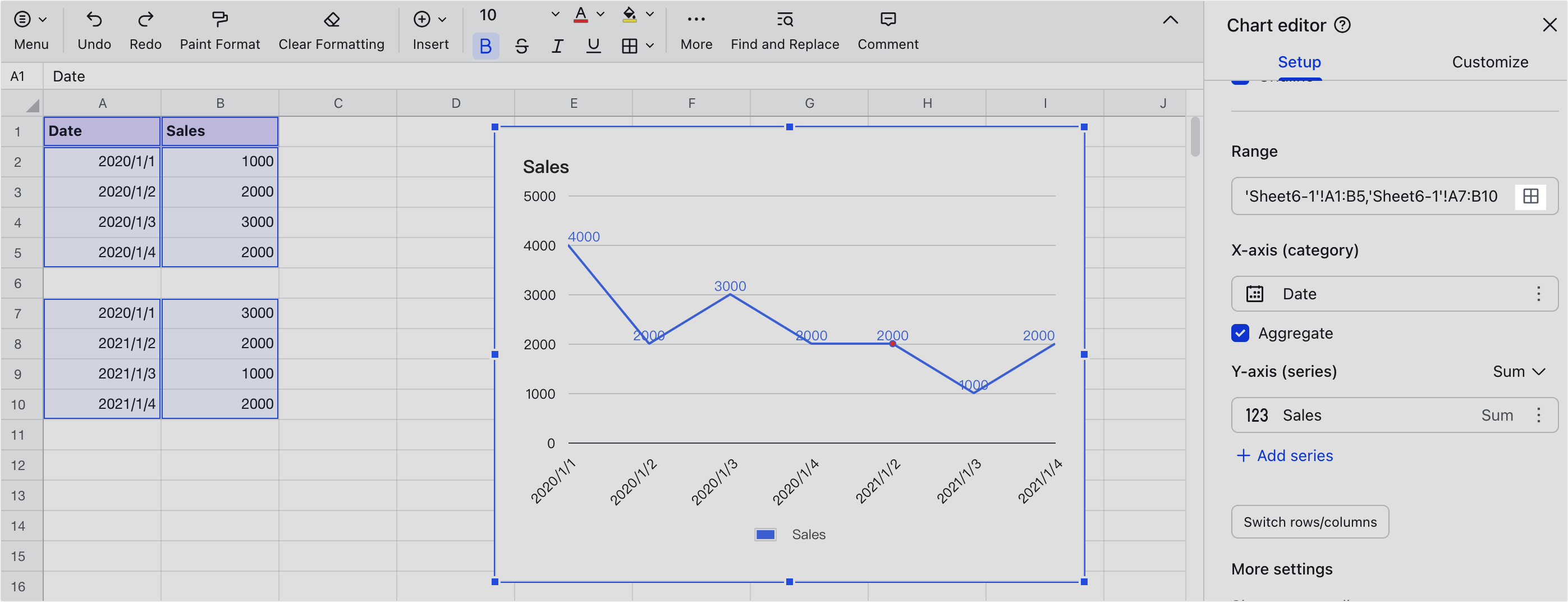
Task: Select the Paint Format tool
Action: 219,28
